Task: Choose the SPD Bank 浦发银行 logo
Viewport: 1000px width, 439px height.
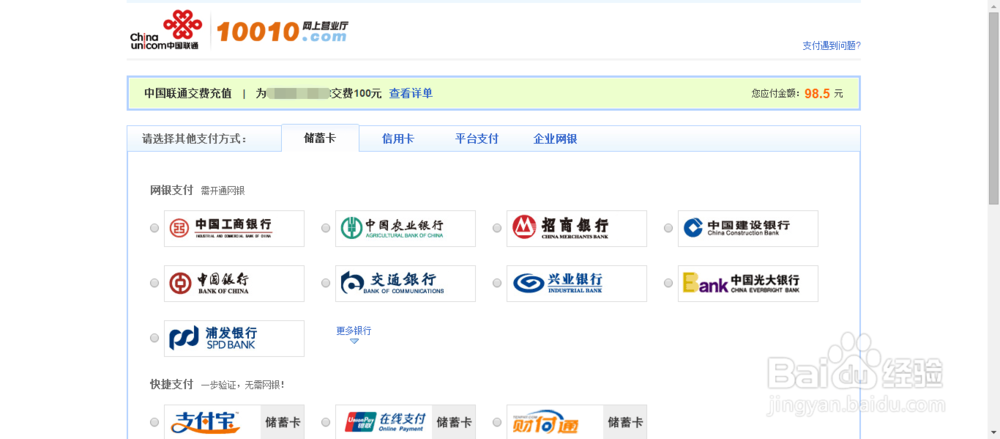Action: 234,338
